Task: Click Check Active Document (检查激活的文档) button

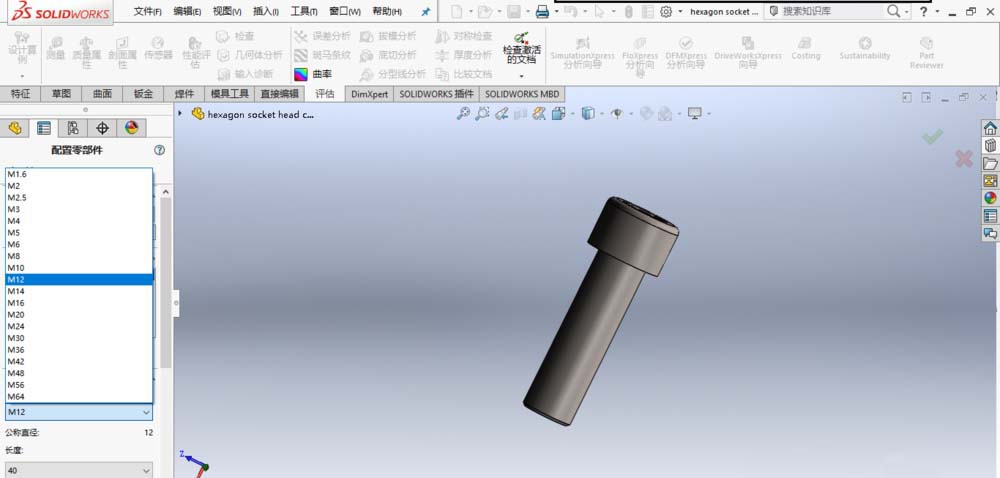Action: [521, 50]
